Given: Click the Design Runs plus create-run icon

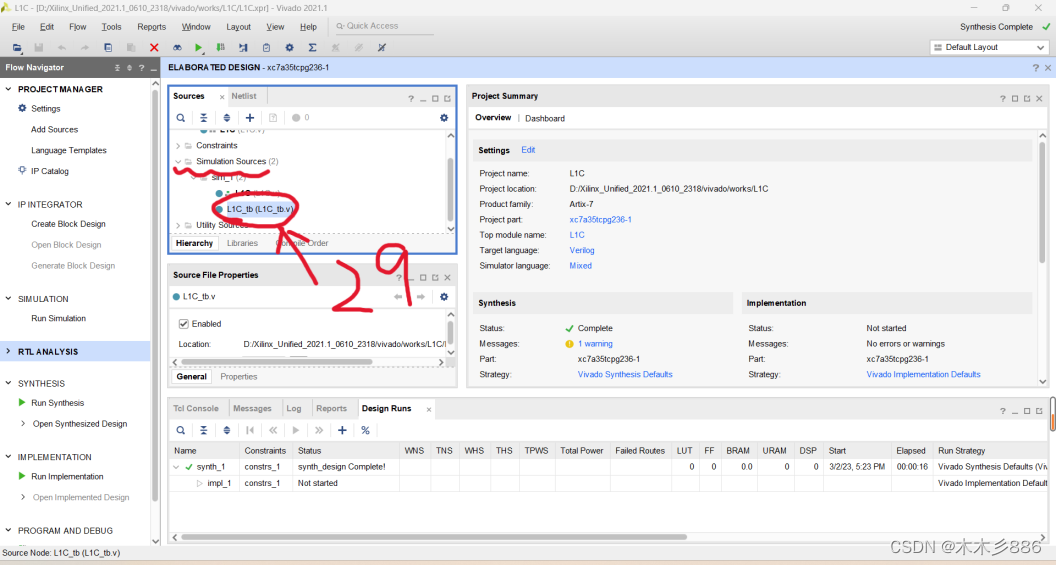Looking at the screenshot, I should pyautogui.click(x=342, y=430).
